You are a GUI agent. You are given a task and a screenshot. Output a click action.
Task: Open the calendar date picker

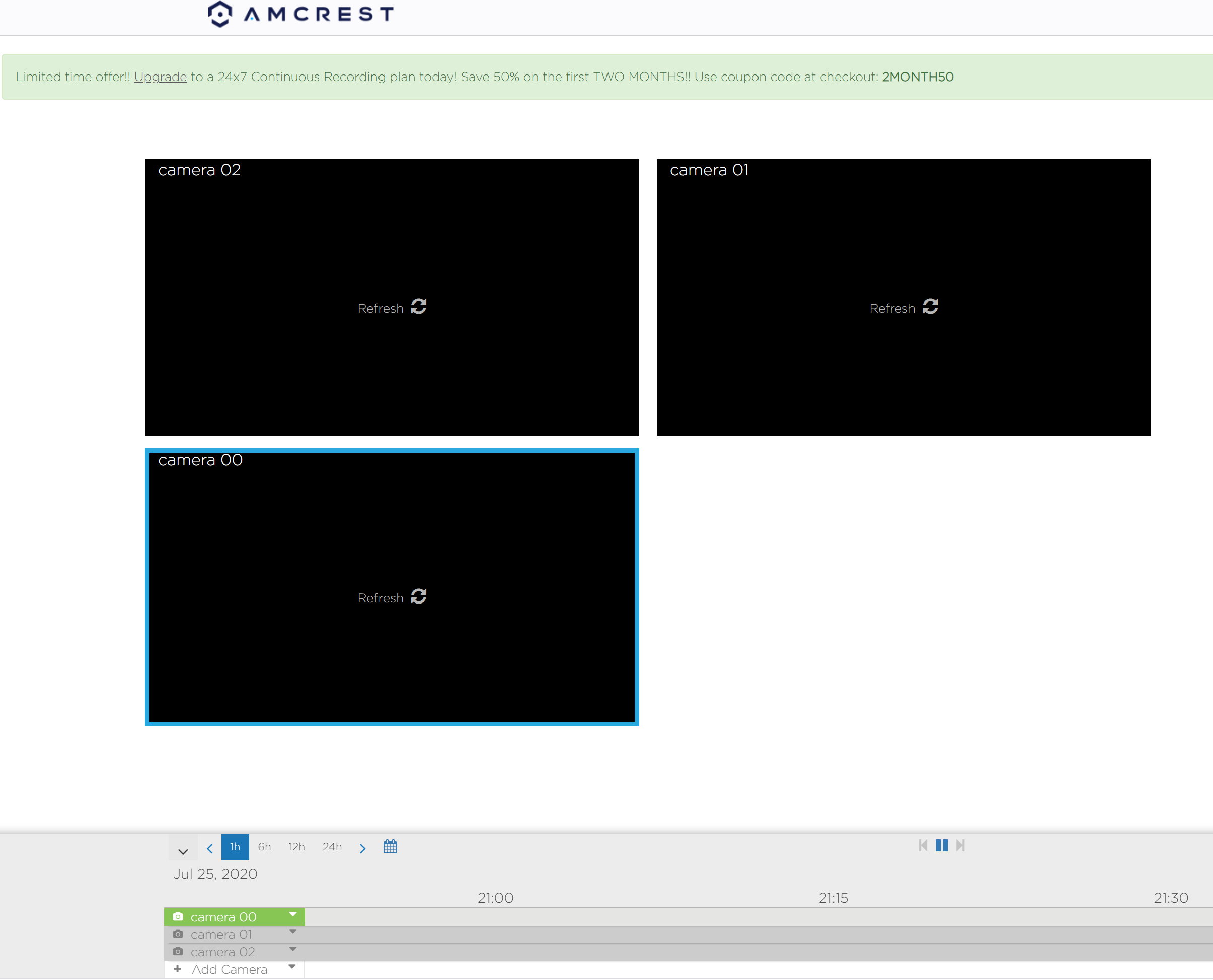tap(390, 846)
